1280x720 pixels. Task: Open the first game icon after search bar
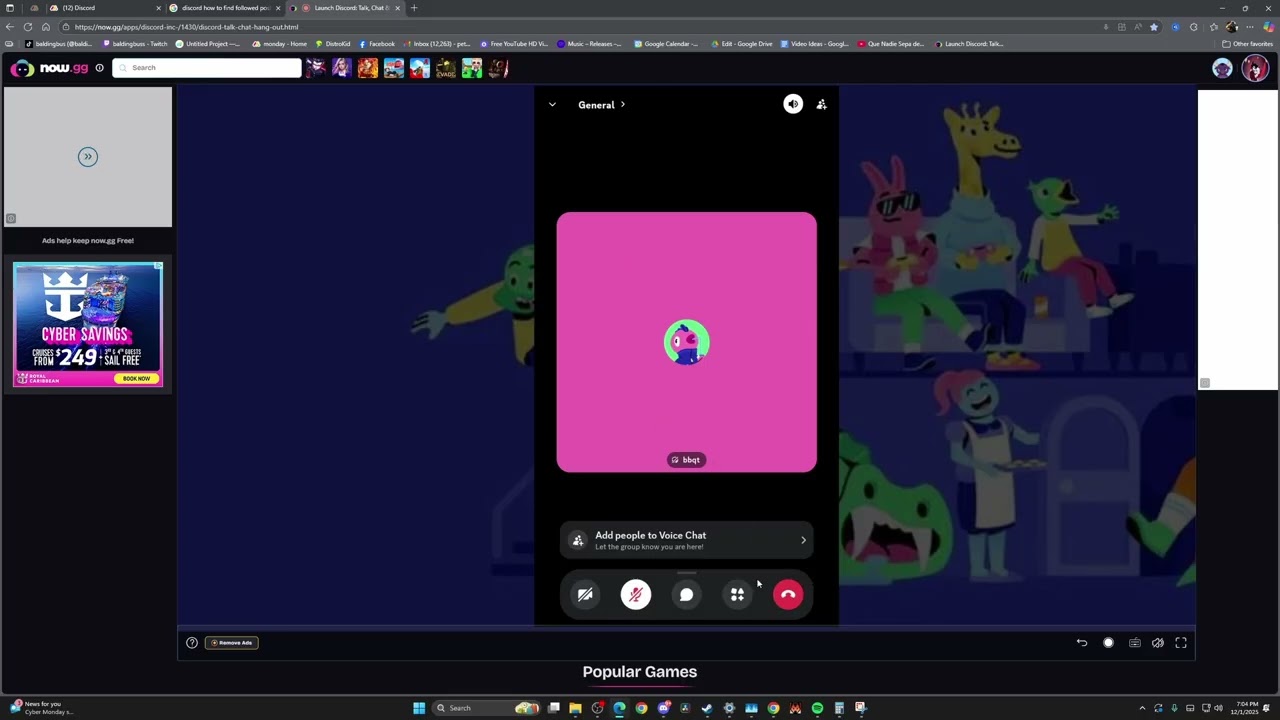click(x=316, y=68)
